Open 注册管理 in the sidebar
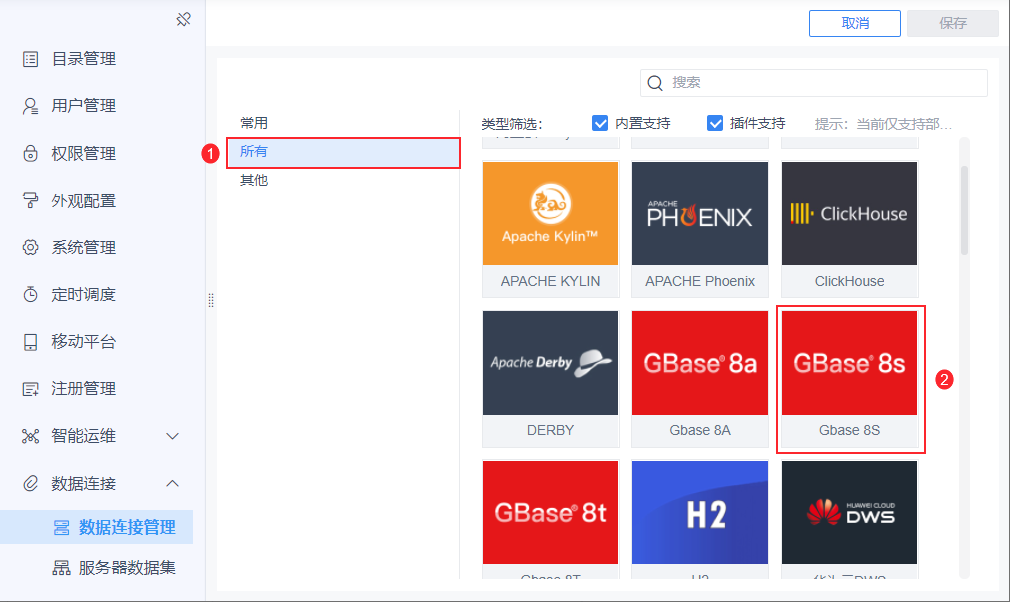The width and height of the screenshot is (1010, 602). tap(84, 389)
